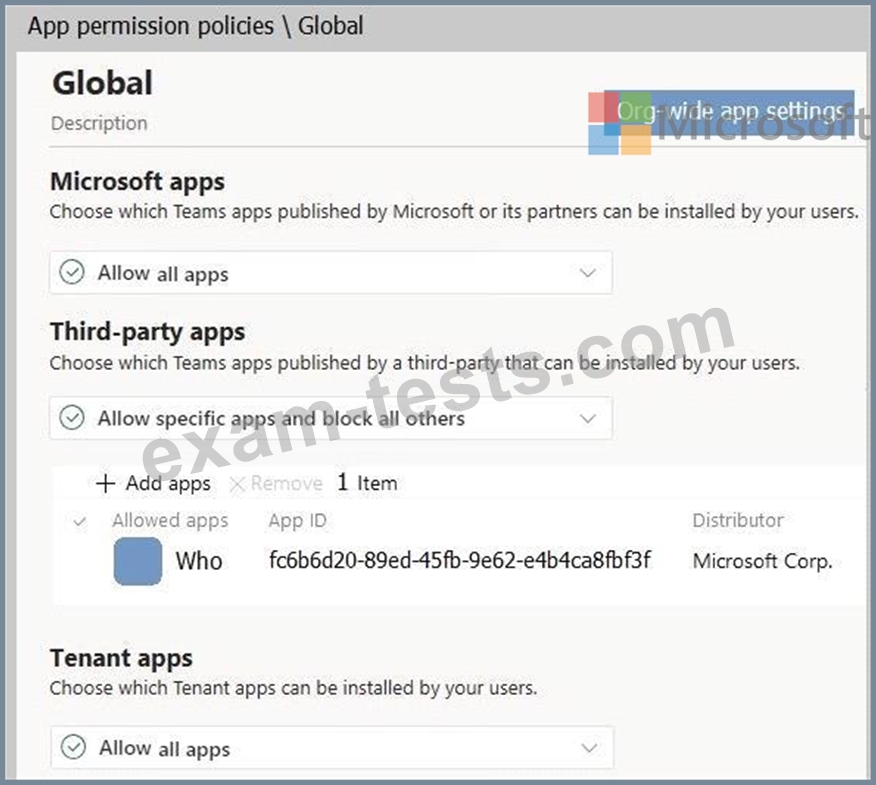Click the Org-wide app settings button
This screenshot has width=876, height=785.
pos(729,112)
